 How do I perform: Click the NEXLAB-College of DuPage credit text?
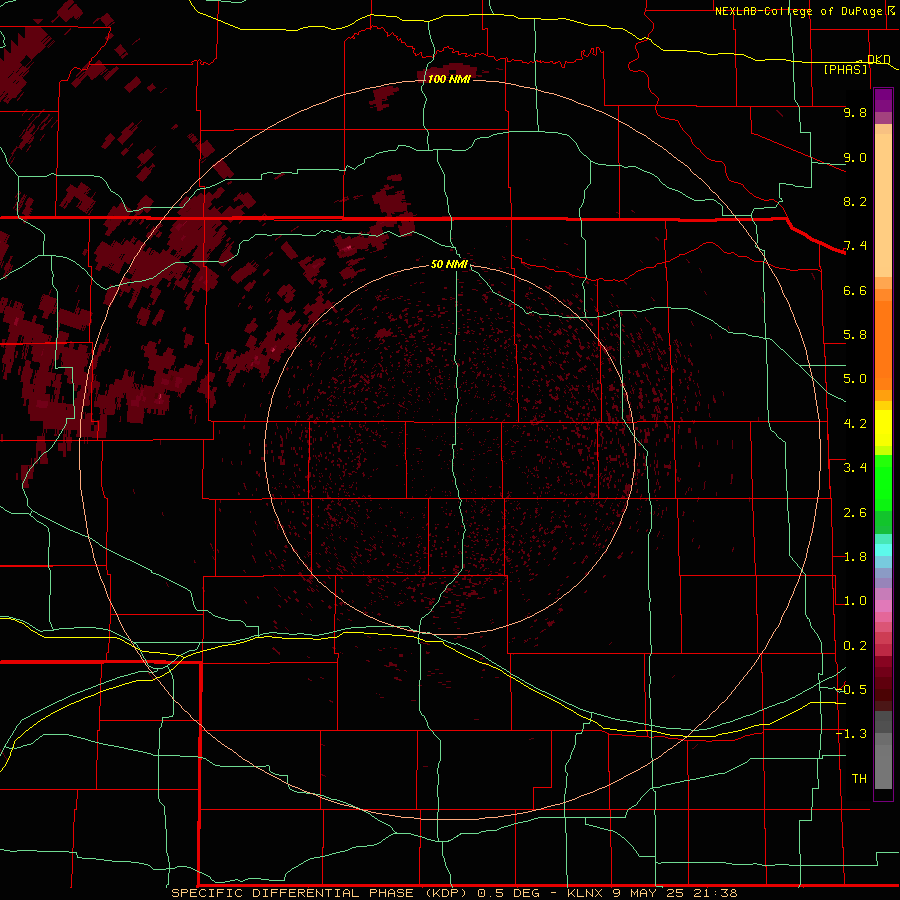click(x=798, y=11)
